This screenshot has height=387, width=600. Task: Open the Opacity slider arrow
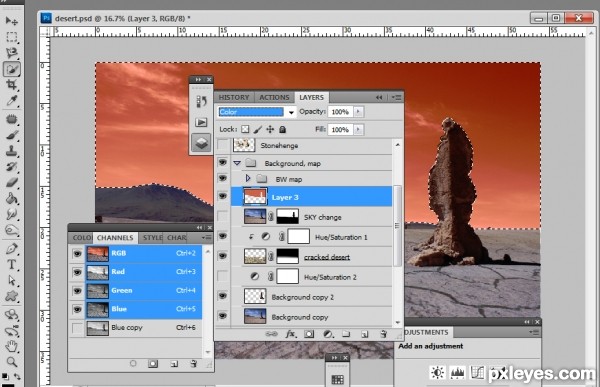tap(358, 111)
